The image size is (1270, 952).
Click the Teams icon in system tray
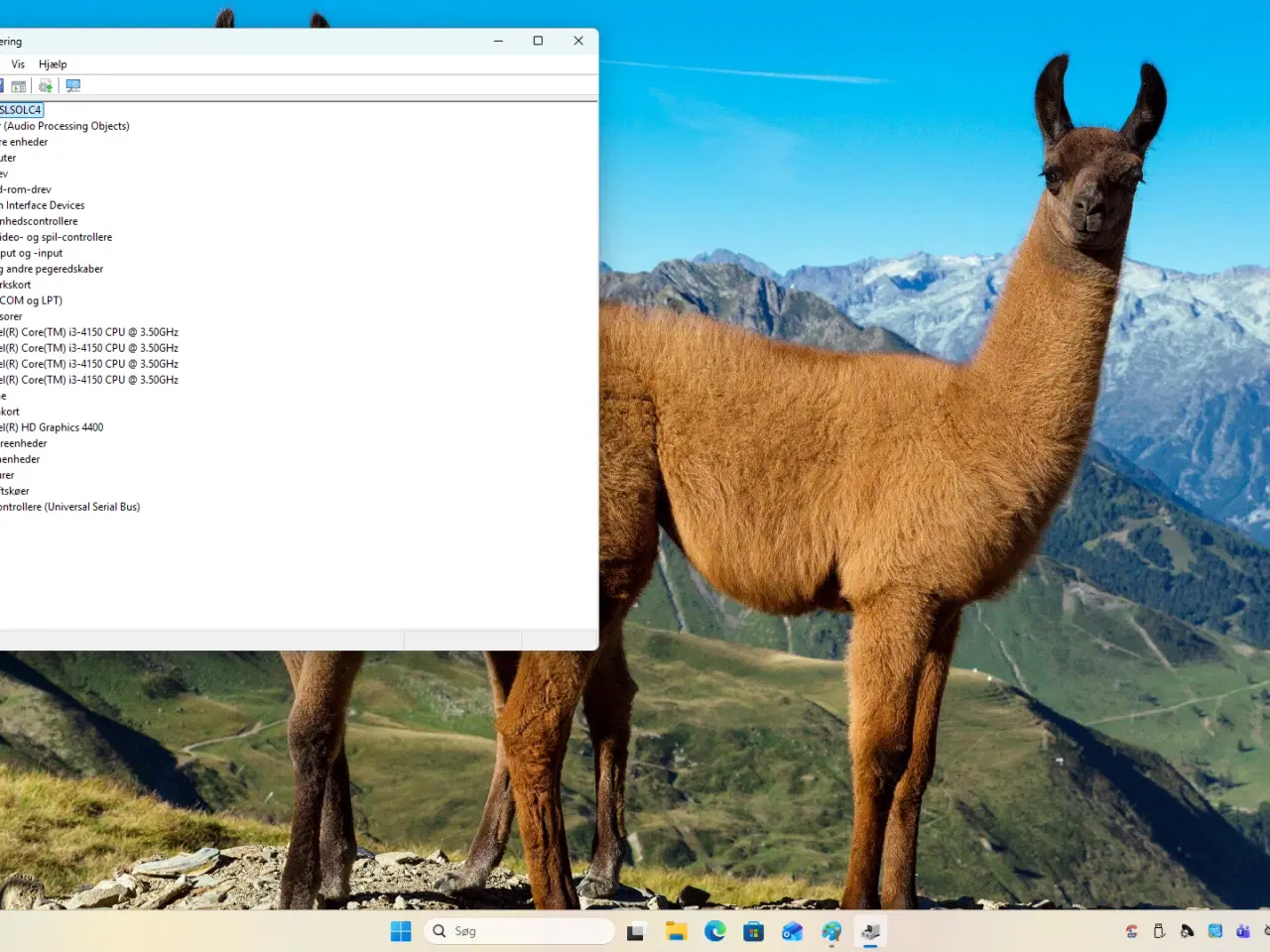coord(1243,931)
